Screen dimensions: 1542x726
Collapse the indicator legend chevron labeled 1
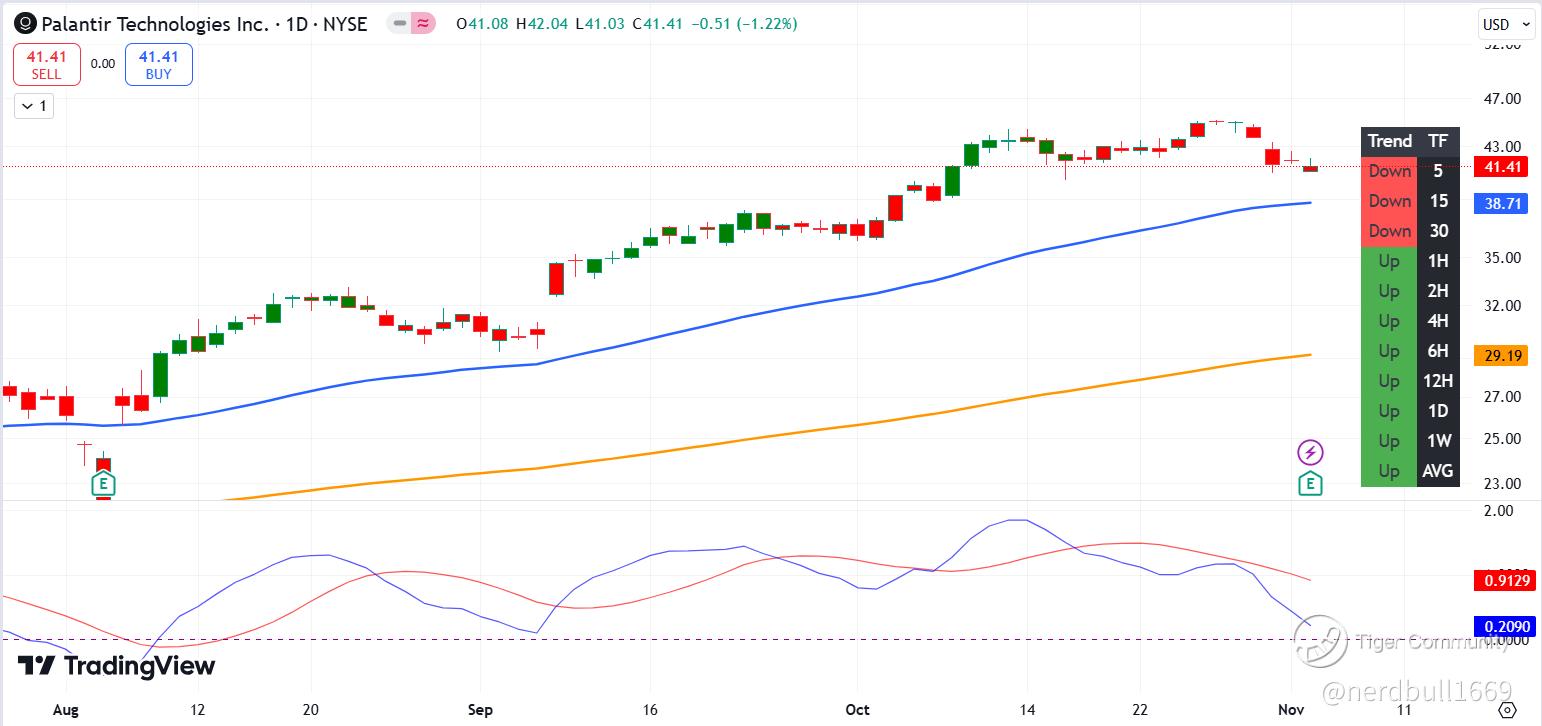click(x=34, y=105)
